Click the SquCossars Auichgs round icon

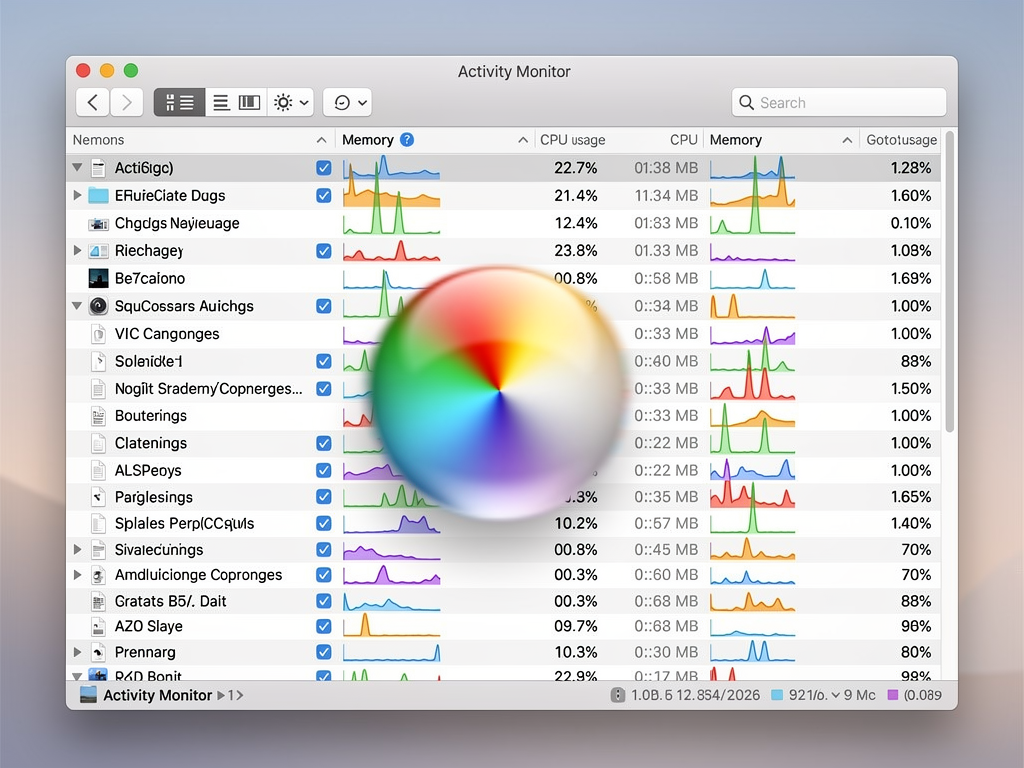[98, 306]
